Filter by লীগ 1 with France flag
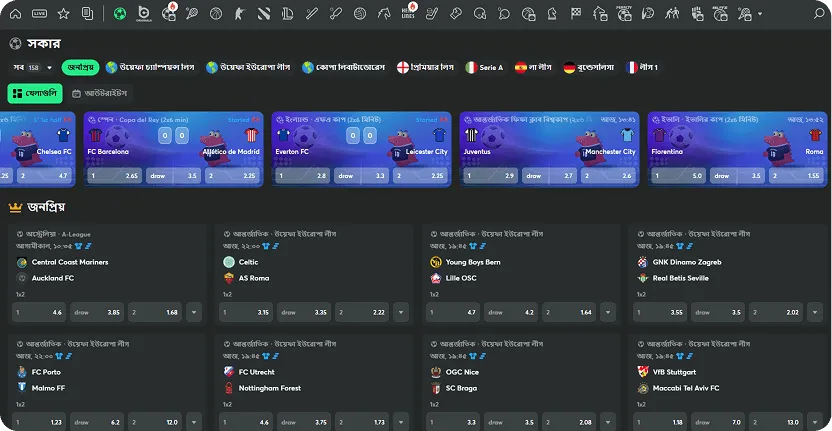Viewport: 832px width, 431px height. pyautogui.click(x=642, y=67)
